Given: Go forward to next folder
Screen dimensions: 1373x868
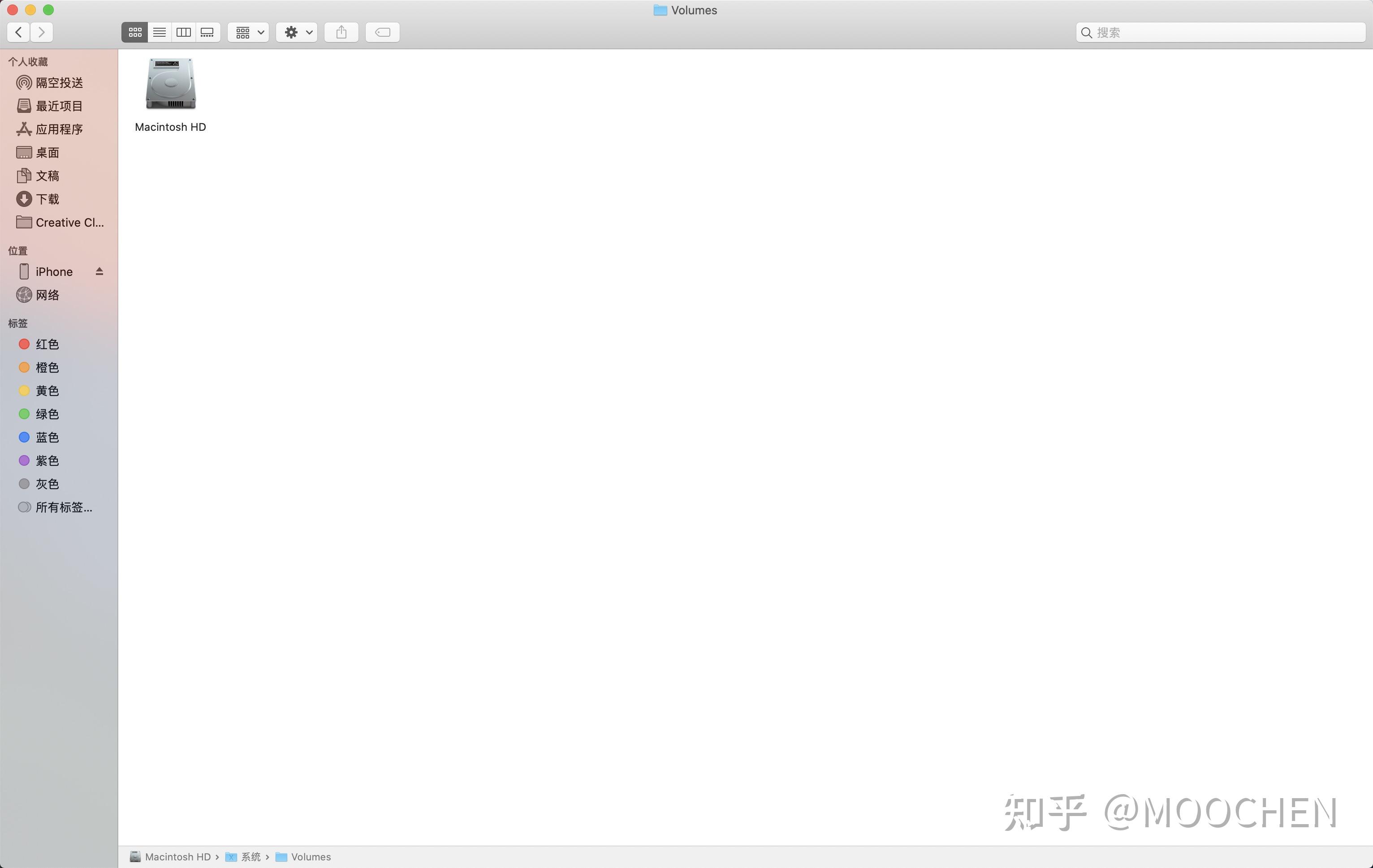Looking at the screenshot, I should point(42,33).
